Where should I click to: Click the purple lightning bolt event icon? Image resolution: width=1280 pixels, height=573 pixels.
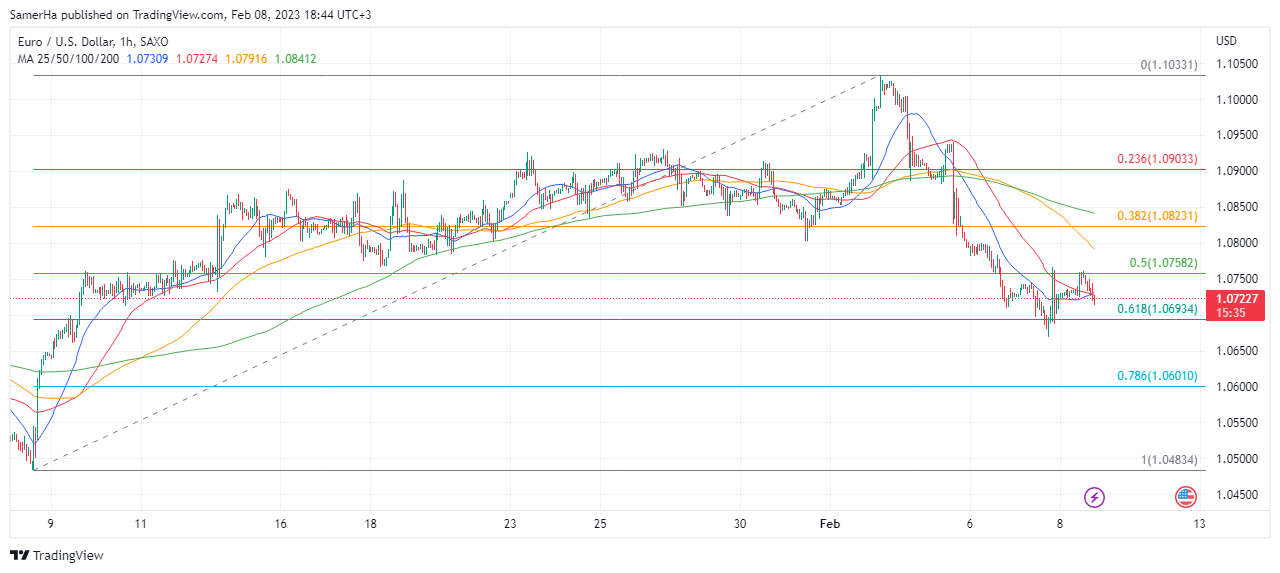point(1095,496)
